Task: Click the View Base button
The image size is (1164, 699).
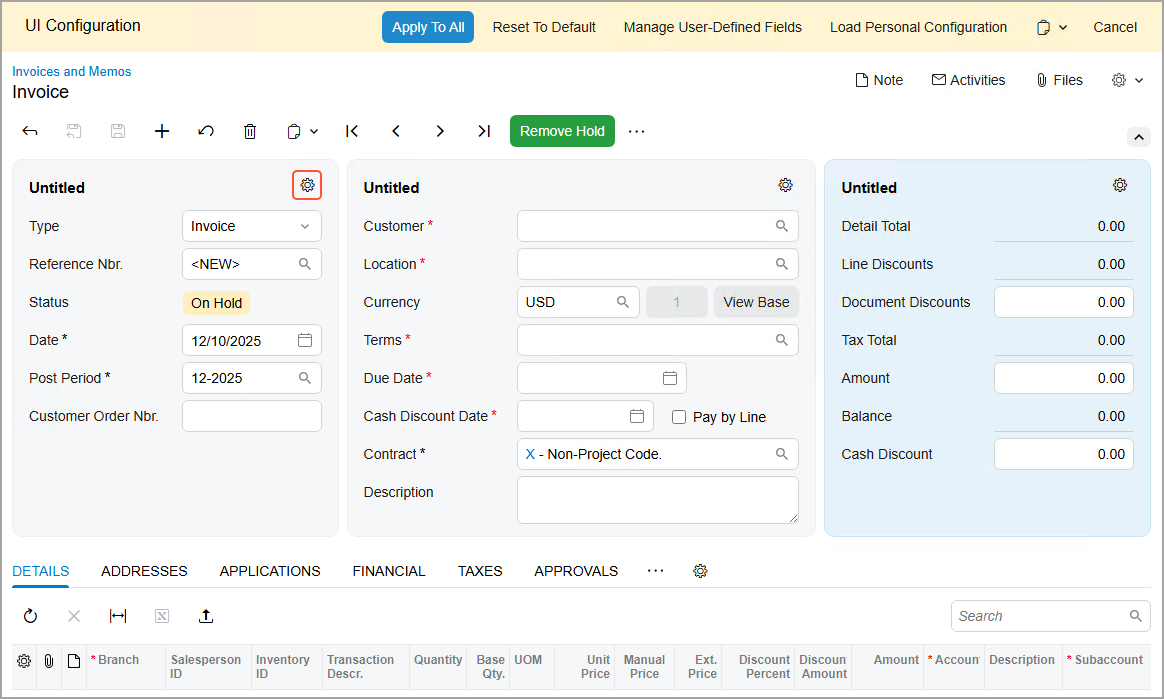Action: click(x=756, y=302)
